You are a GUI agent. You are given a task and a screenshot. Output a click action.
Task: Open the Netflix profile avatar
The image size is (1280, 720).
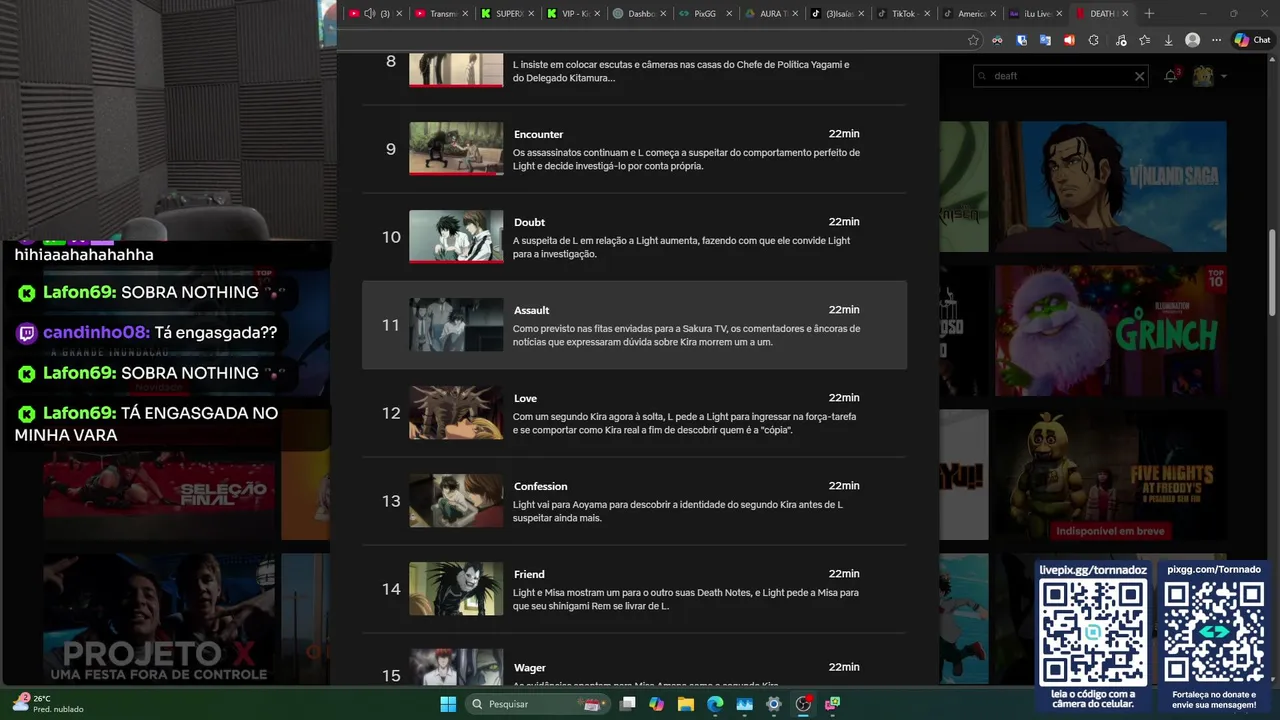tap(1203, 76)
